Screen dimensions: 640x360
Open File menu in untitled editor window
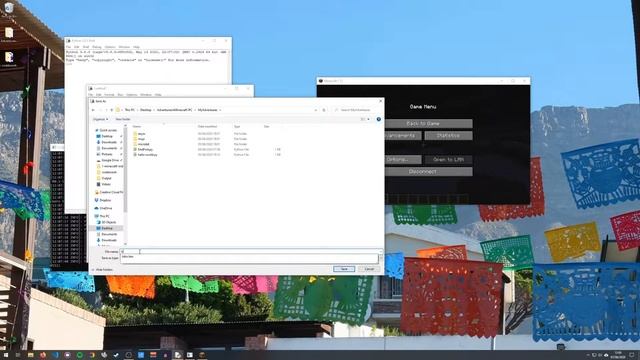[x=91, y=95]
